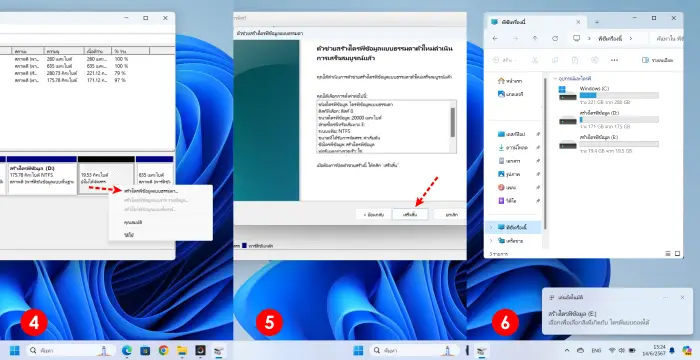
Task: Click (E:) drive storage usage bar
Action: pos(619,144)
